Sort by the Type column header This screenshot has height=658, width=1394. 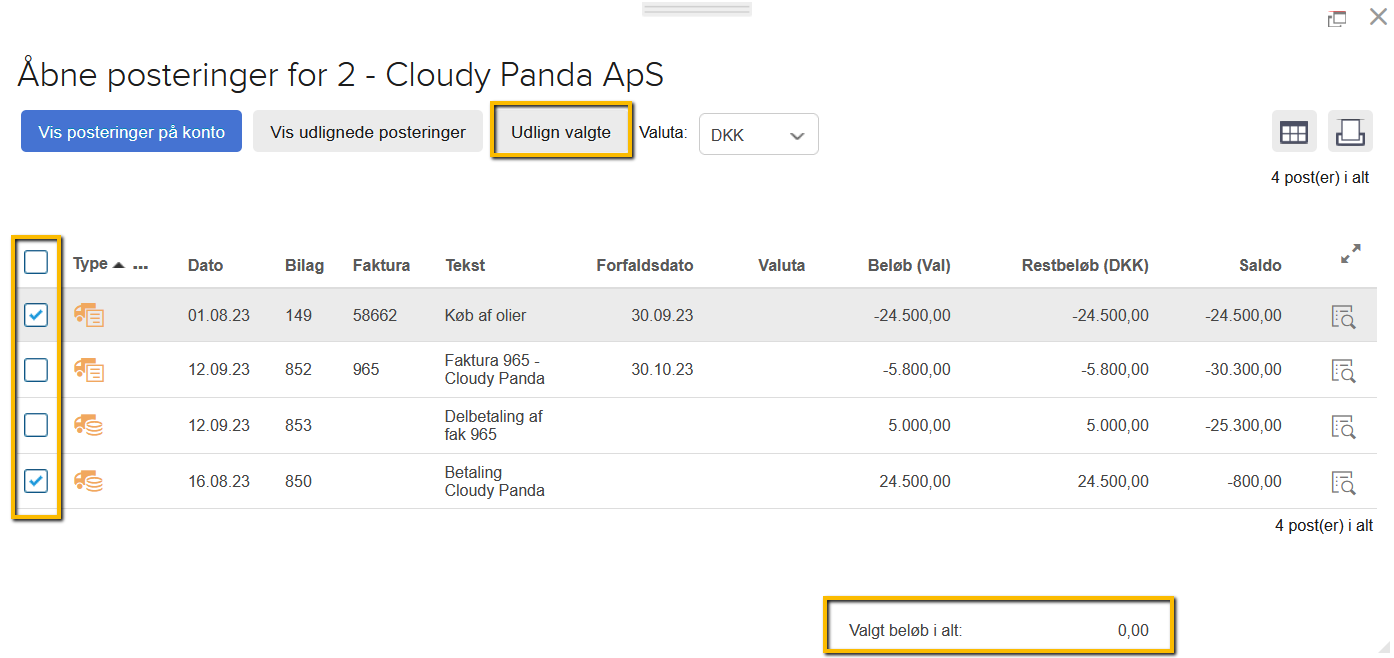pos(91,264)
